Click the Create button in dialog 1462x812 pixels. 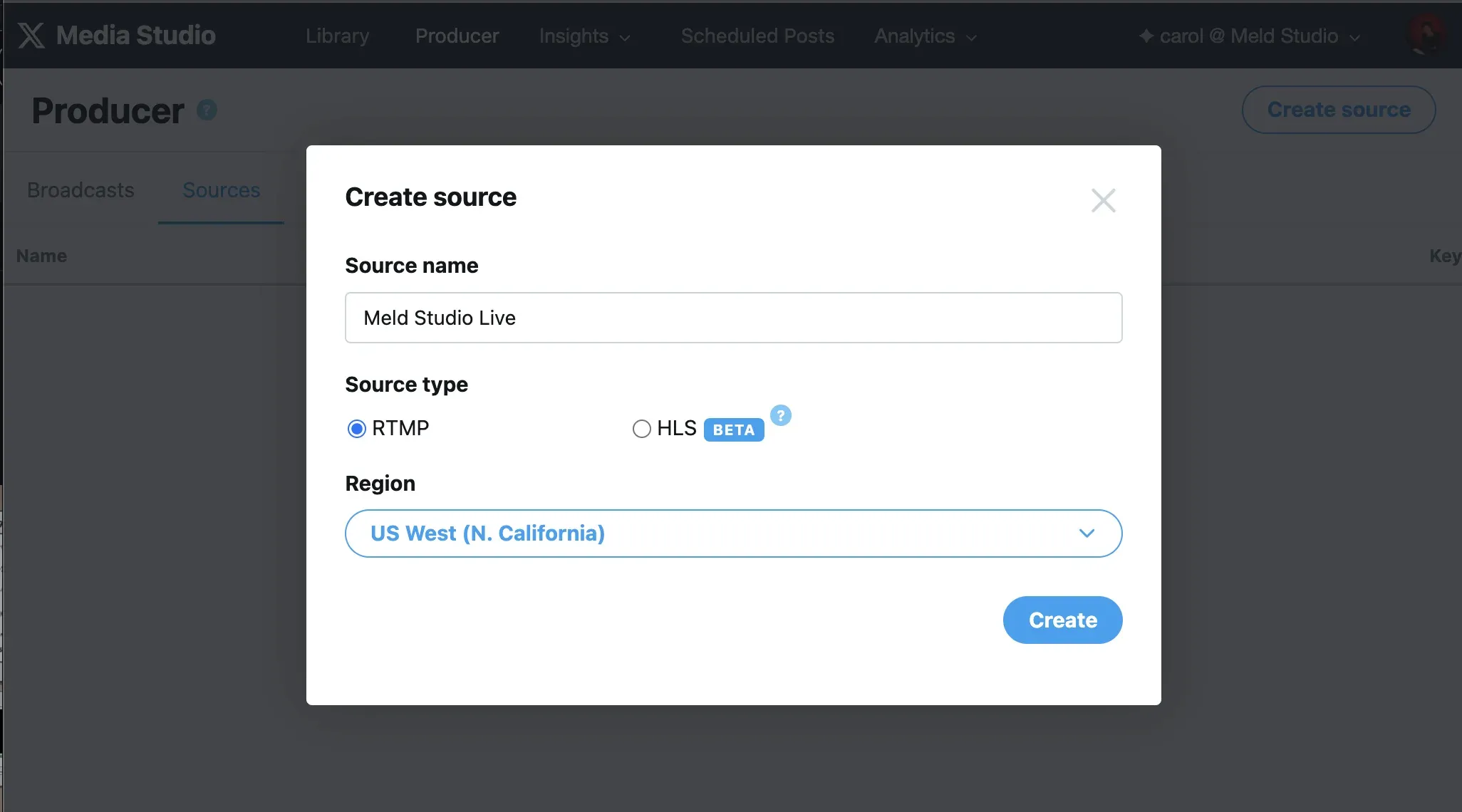coord(1062,620)
